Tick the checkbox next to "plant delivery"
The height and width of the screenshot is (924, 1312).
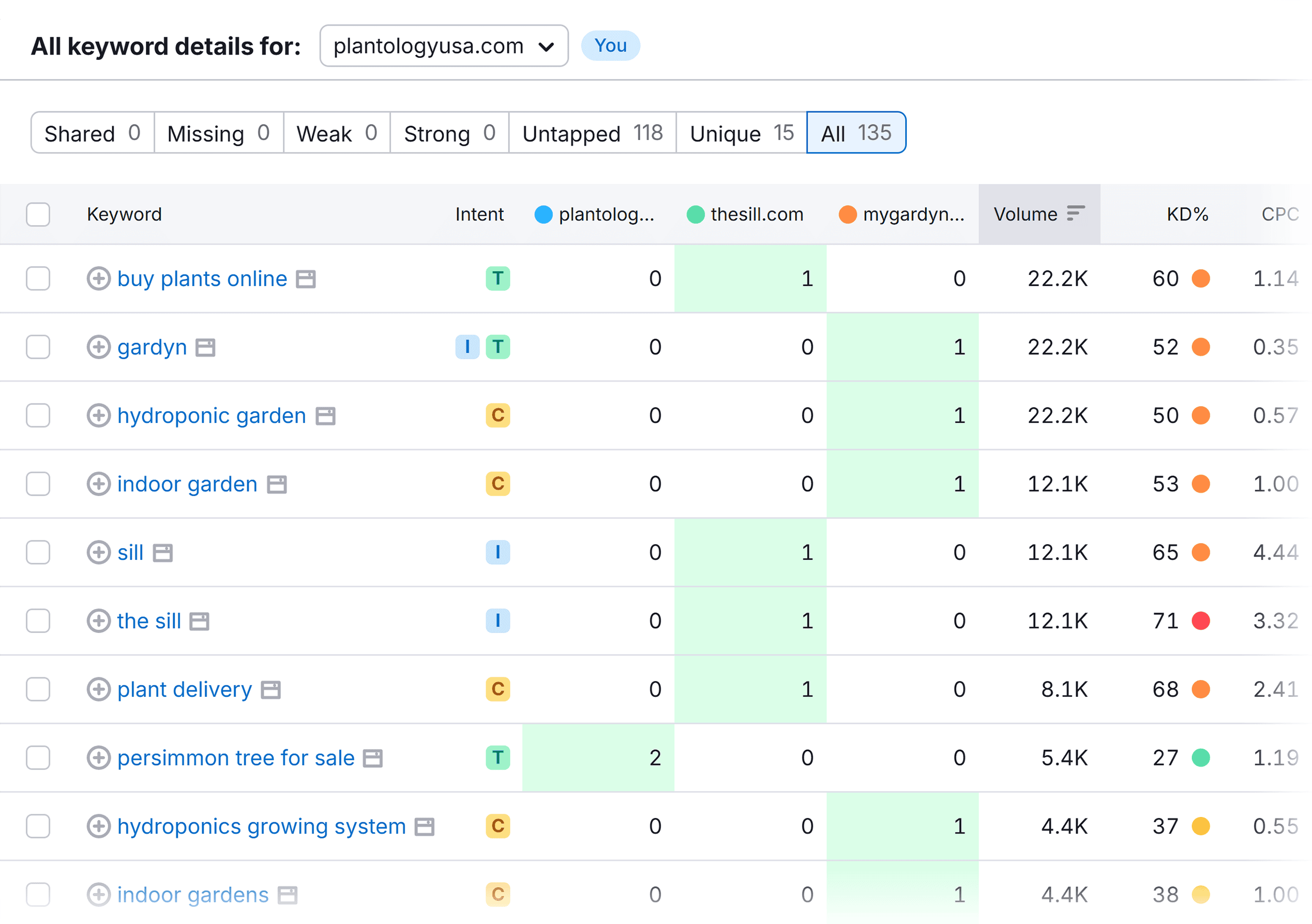[38, 689]
